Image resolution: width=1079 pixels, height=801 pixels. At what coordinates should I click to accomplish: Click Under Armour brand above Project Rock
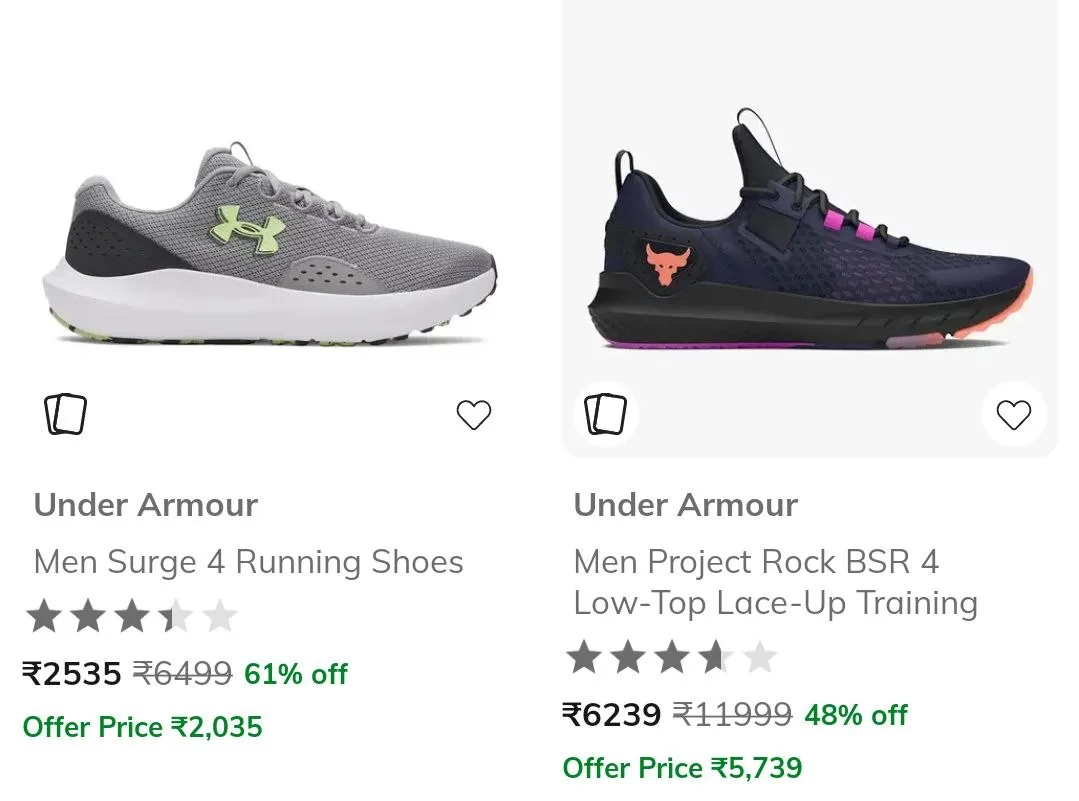[686, 505]
